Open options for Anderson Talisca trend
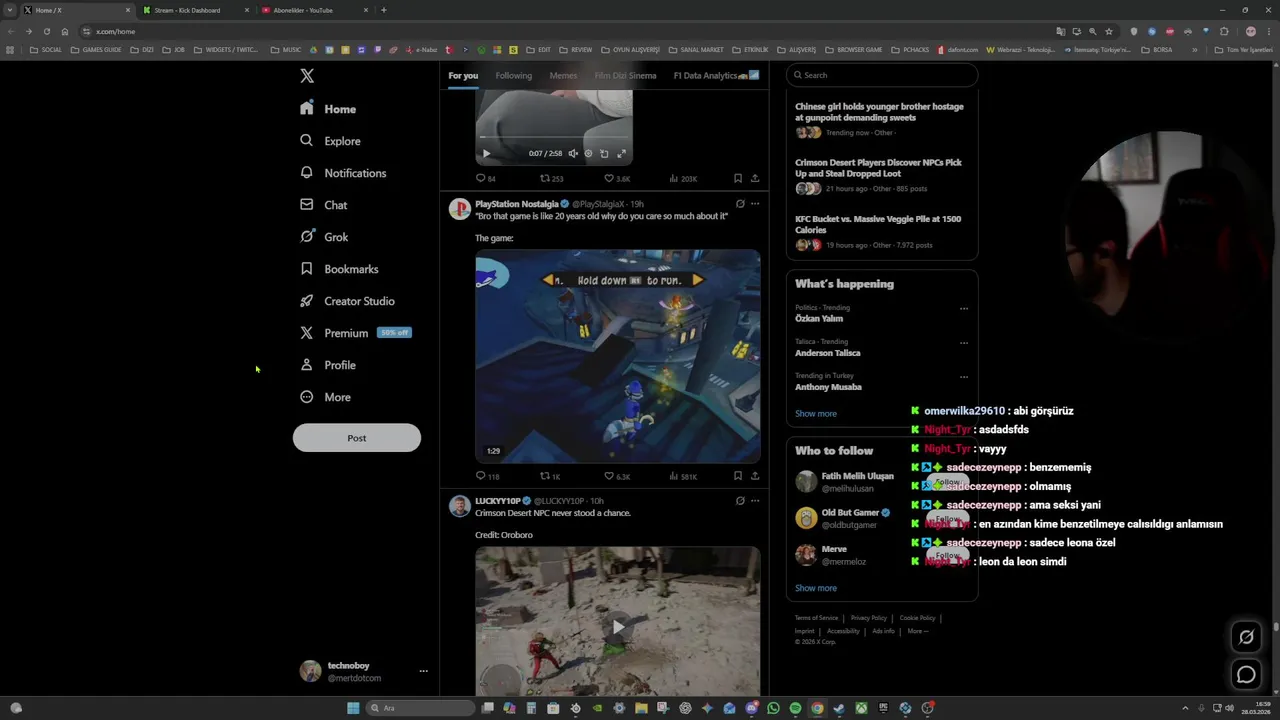 964,343
